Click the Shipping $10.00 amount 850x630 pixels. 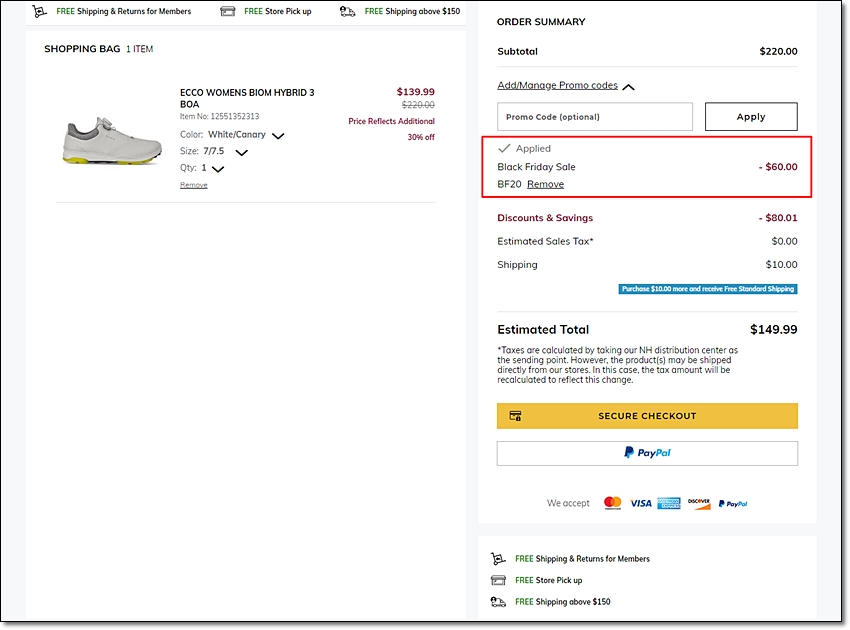coord(781,265)
